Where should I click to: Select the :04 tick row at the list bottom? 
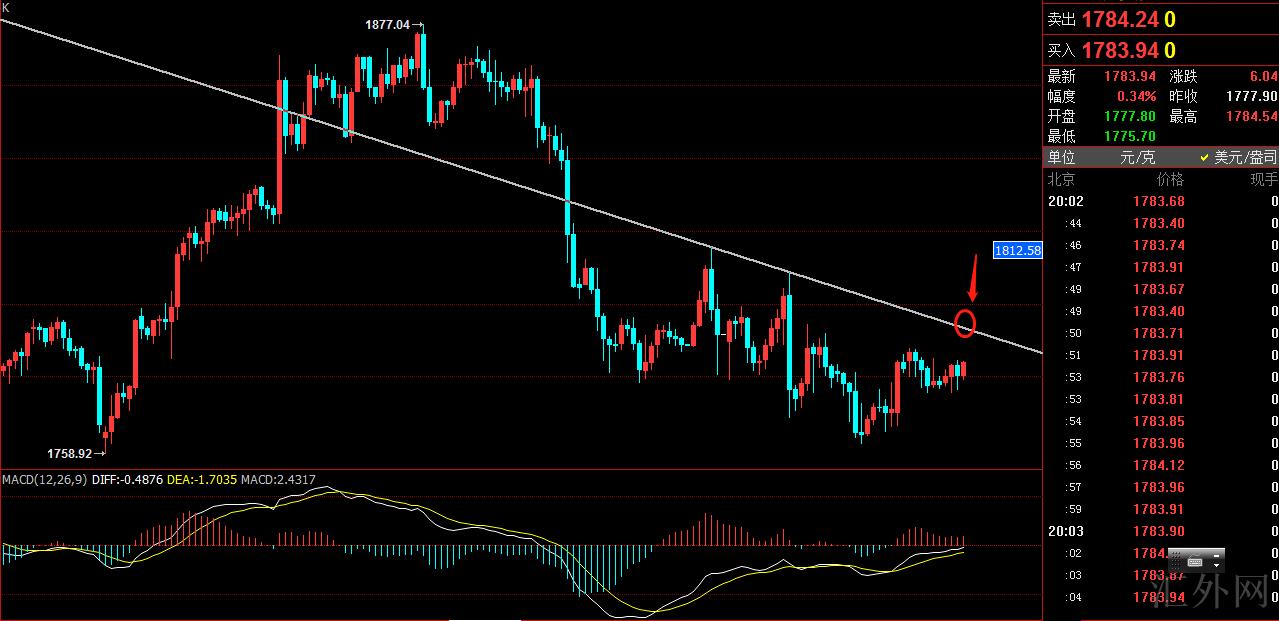pyautogui.click(x=1161, y=598)
